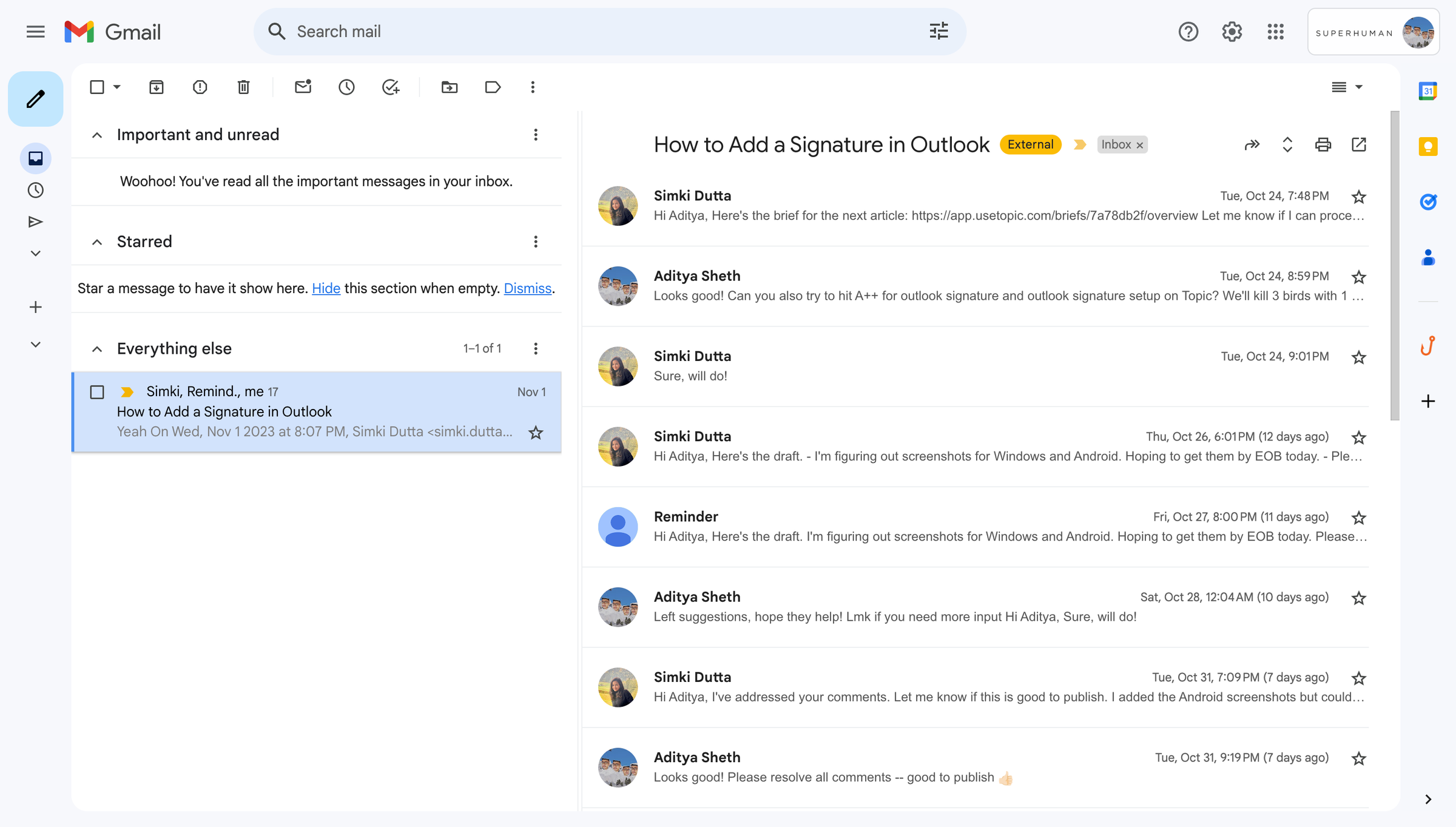Open Google Calendar in the side panel
Image resolution: width=1456 pixels, height=827 pixels.
[x=1428, y=90]
